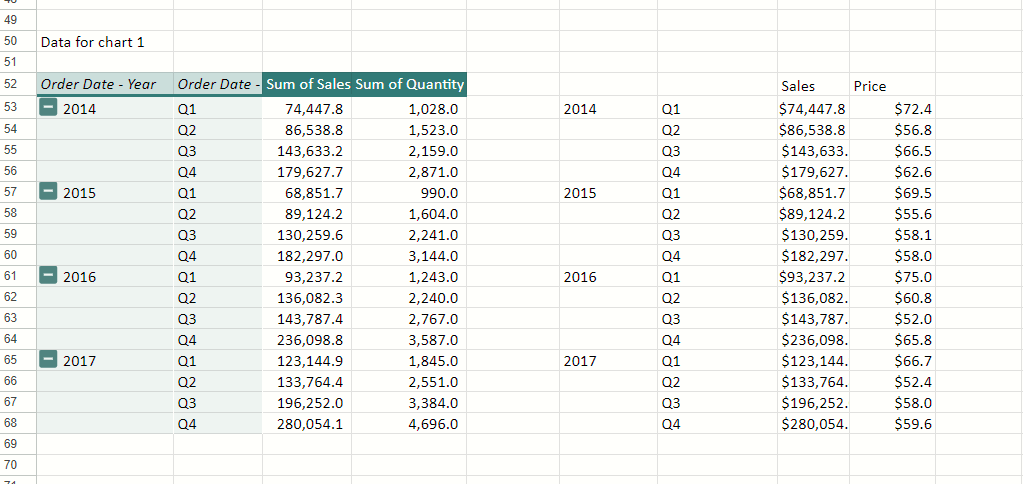Select cell with sales value 196,252.0
Viewport: 1023px width, 484px height.
[307, 402]
